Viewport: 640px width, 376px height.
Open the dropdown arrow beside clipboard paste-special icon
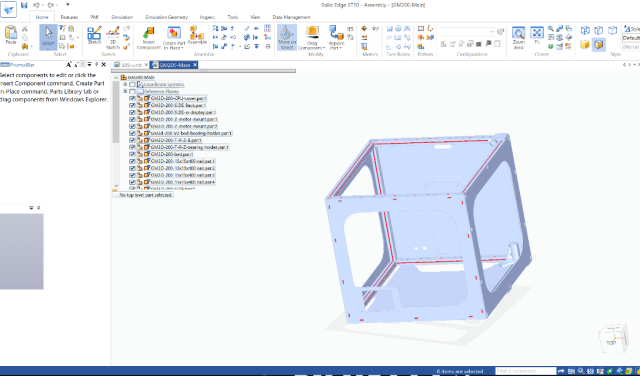[31, 47]
